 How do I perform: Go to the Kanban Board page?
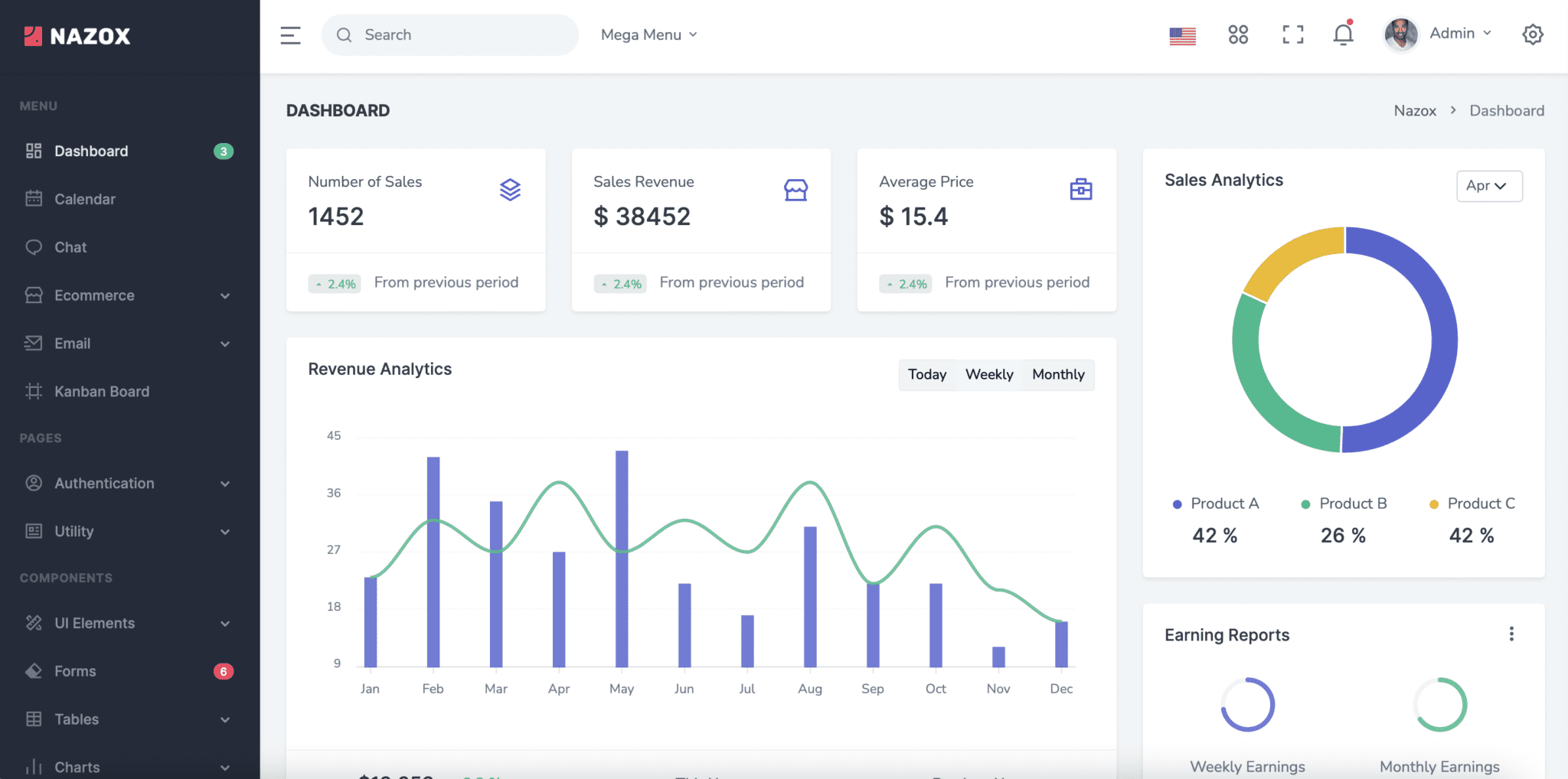click(x=101, y=391)
